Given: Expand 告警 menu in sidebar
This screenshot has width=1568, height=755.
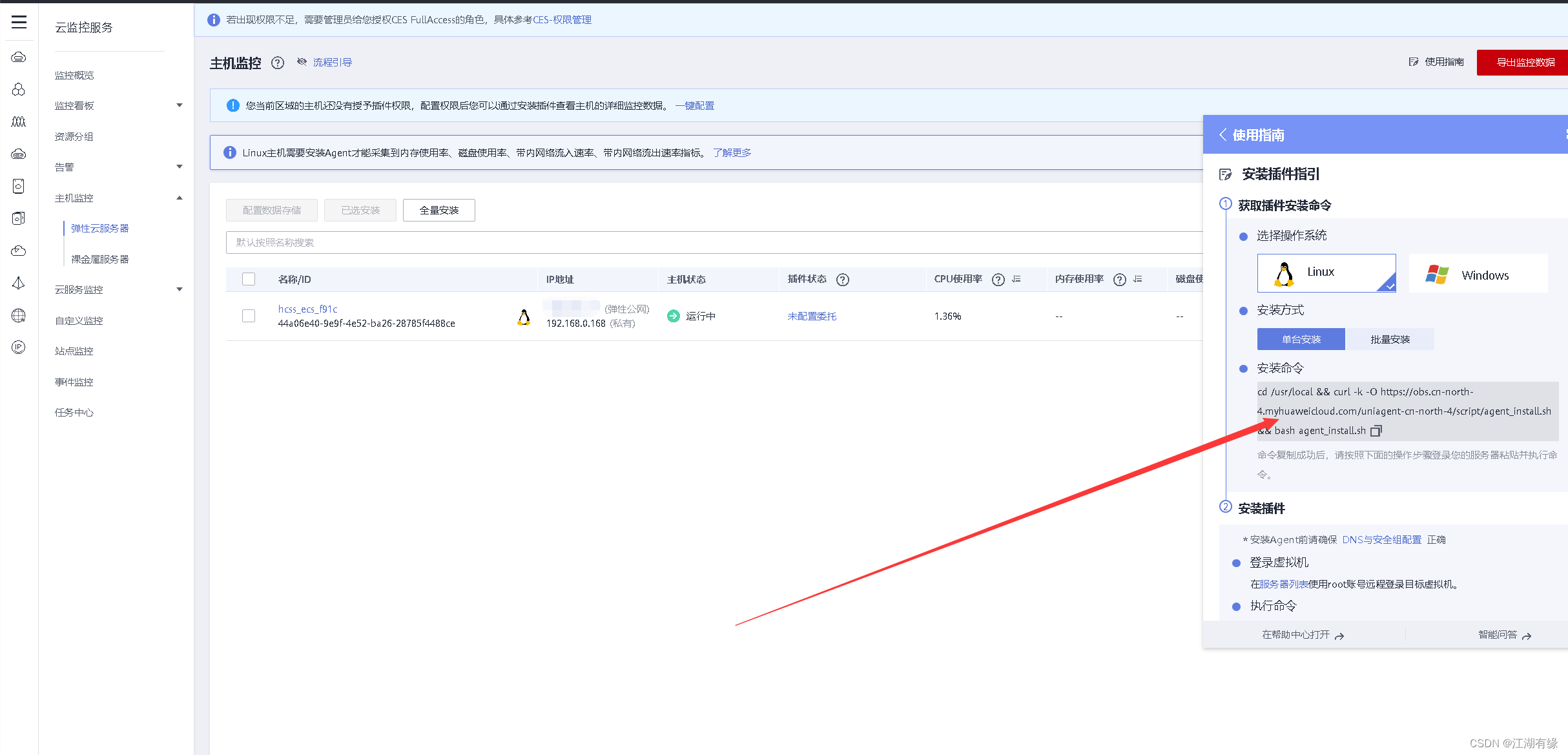Looking at the screenshot, I should [180, 167].
